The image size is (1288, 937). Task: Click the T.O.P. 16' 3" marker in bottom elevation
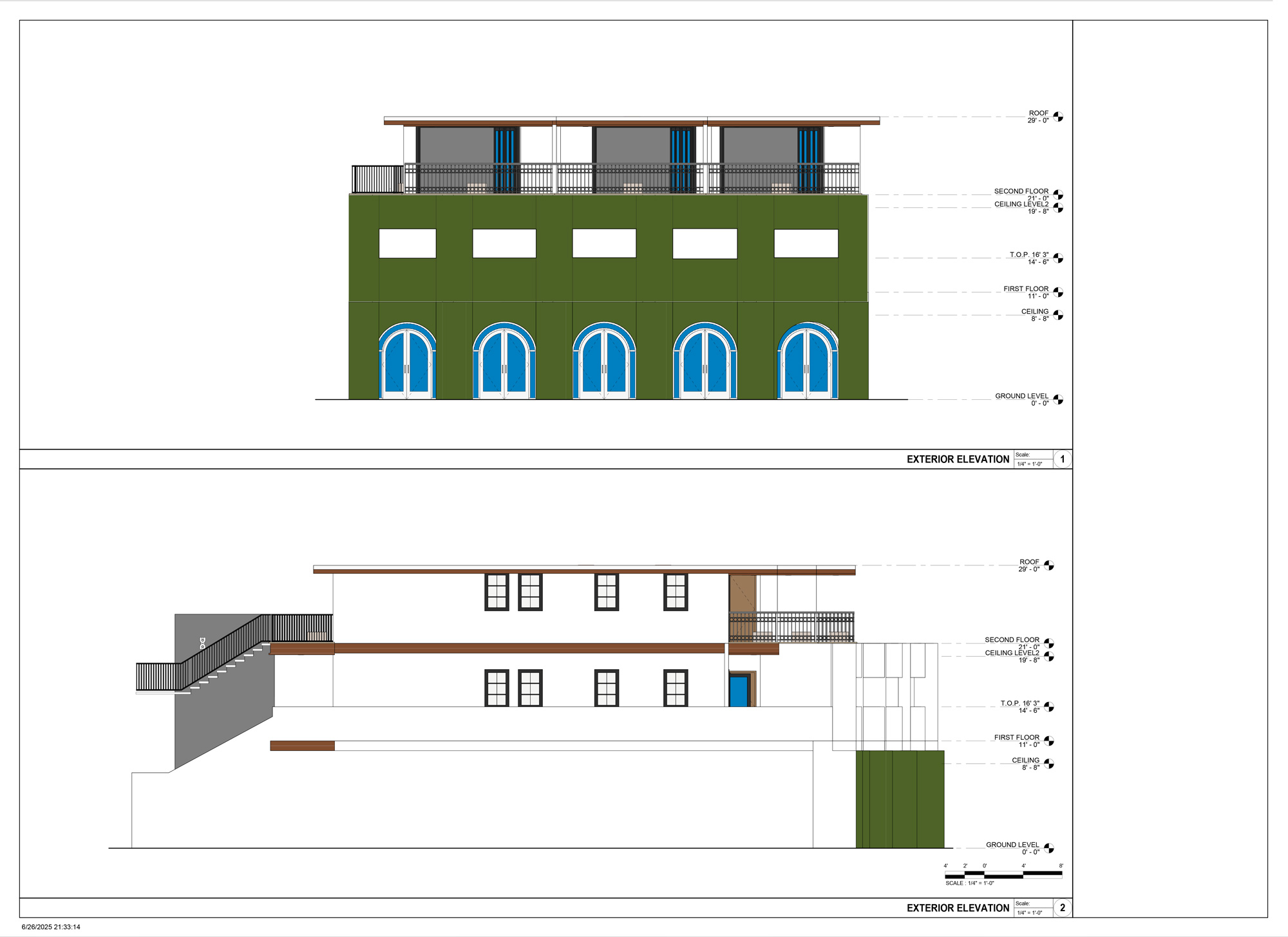point(1049,707)
